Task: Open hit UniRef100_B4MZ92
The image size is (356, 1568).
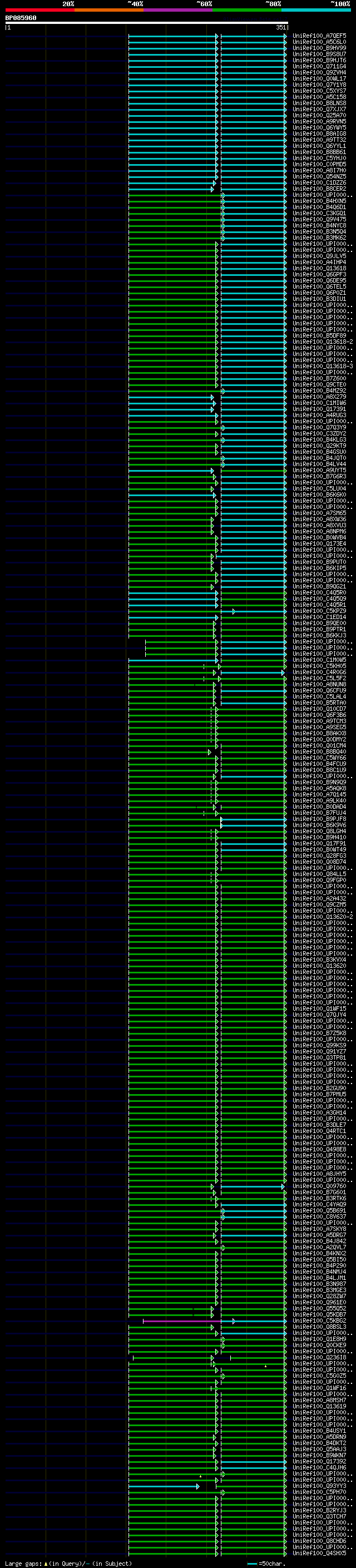Action: tap(319, 391)
